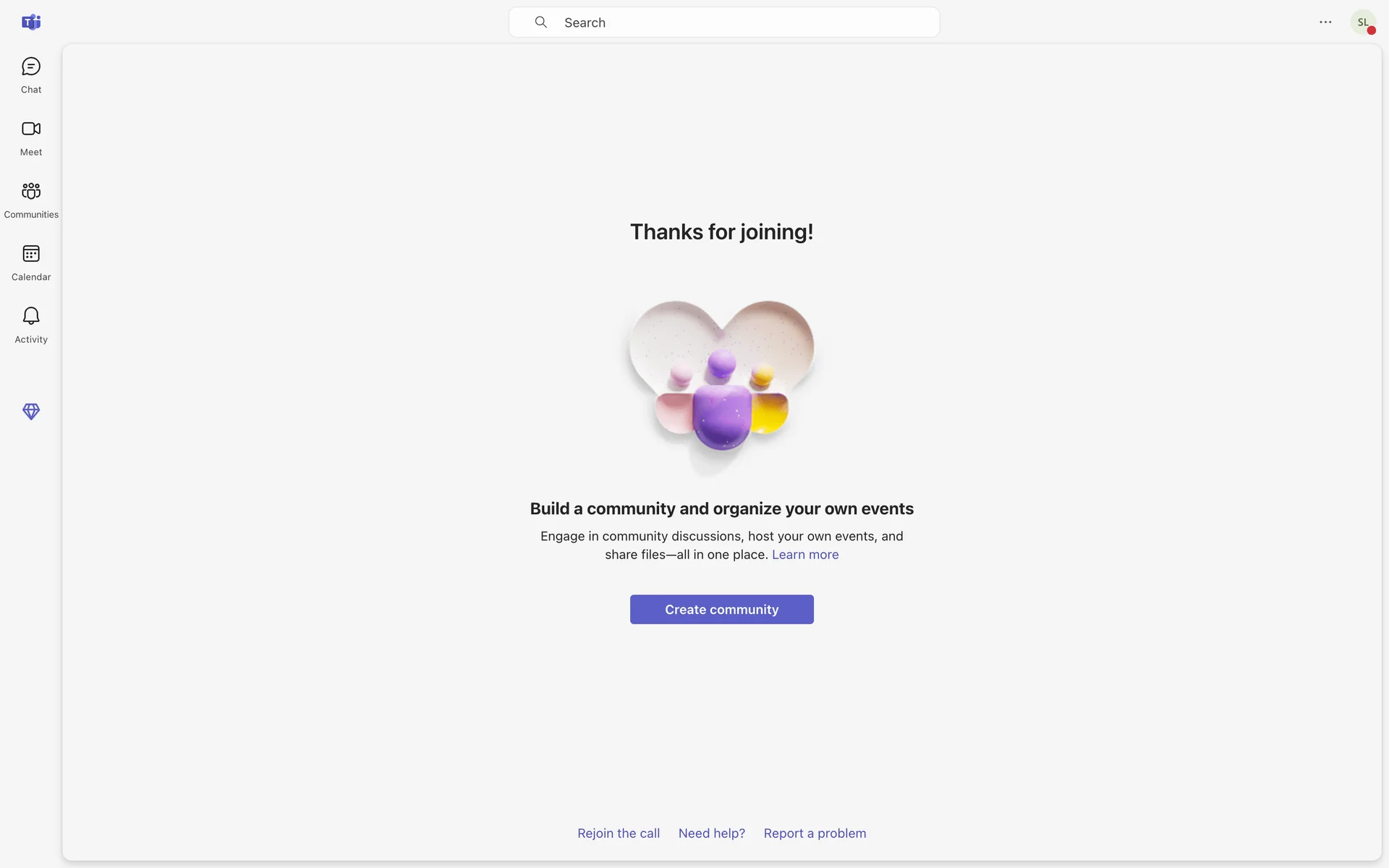Click the search magnifying glass icon

pos(540,22)
